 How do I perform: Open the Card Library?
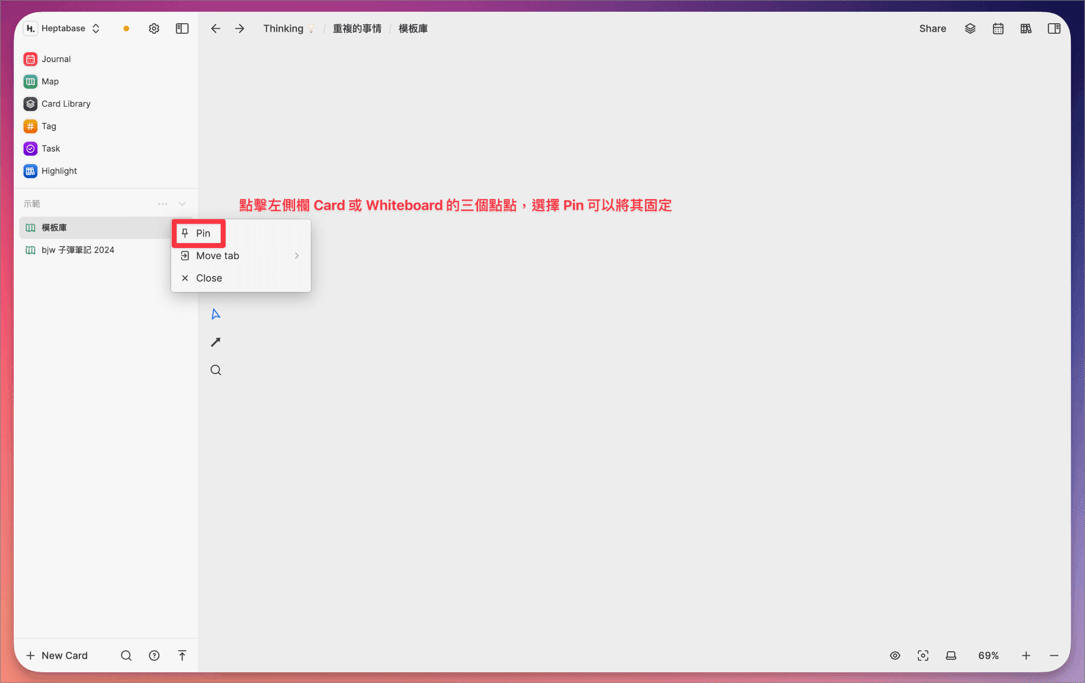coord(57,104)
